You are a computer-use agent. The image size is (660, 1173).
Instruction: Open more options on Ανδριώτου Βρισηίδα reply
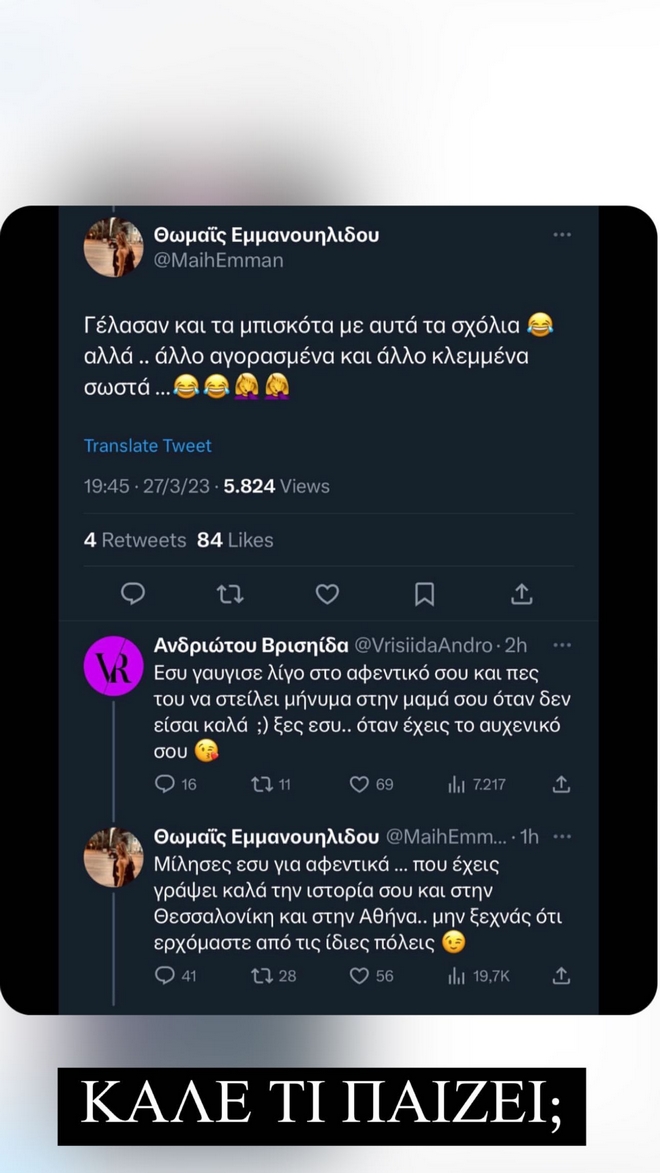click(562, 645)
